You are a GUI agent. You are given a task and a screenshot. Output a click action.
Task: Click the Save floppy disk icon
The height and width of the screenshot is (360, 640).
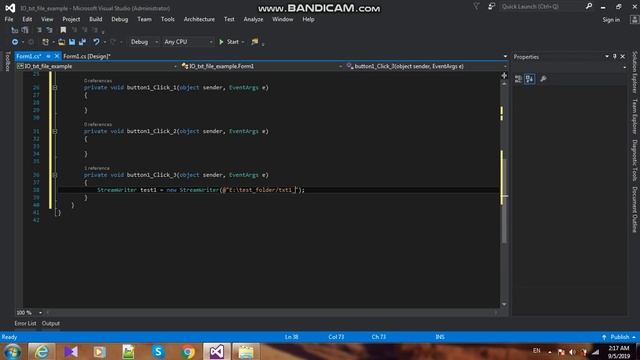pos(72,42)
